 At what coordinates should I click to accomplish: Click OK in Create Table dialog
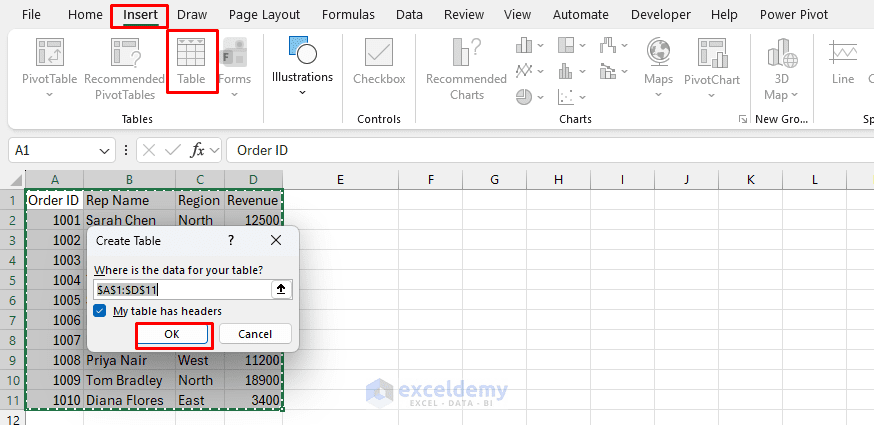(x=172, y=334)
